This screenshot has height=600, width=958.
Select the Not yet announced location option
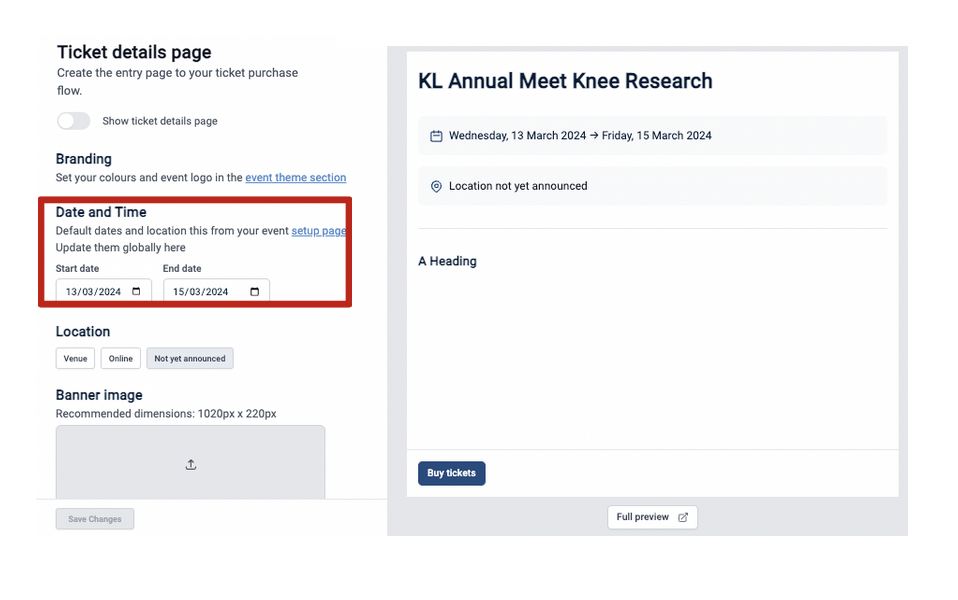pos(189,358)
